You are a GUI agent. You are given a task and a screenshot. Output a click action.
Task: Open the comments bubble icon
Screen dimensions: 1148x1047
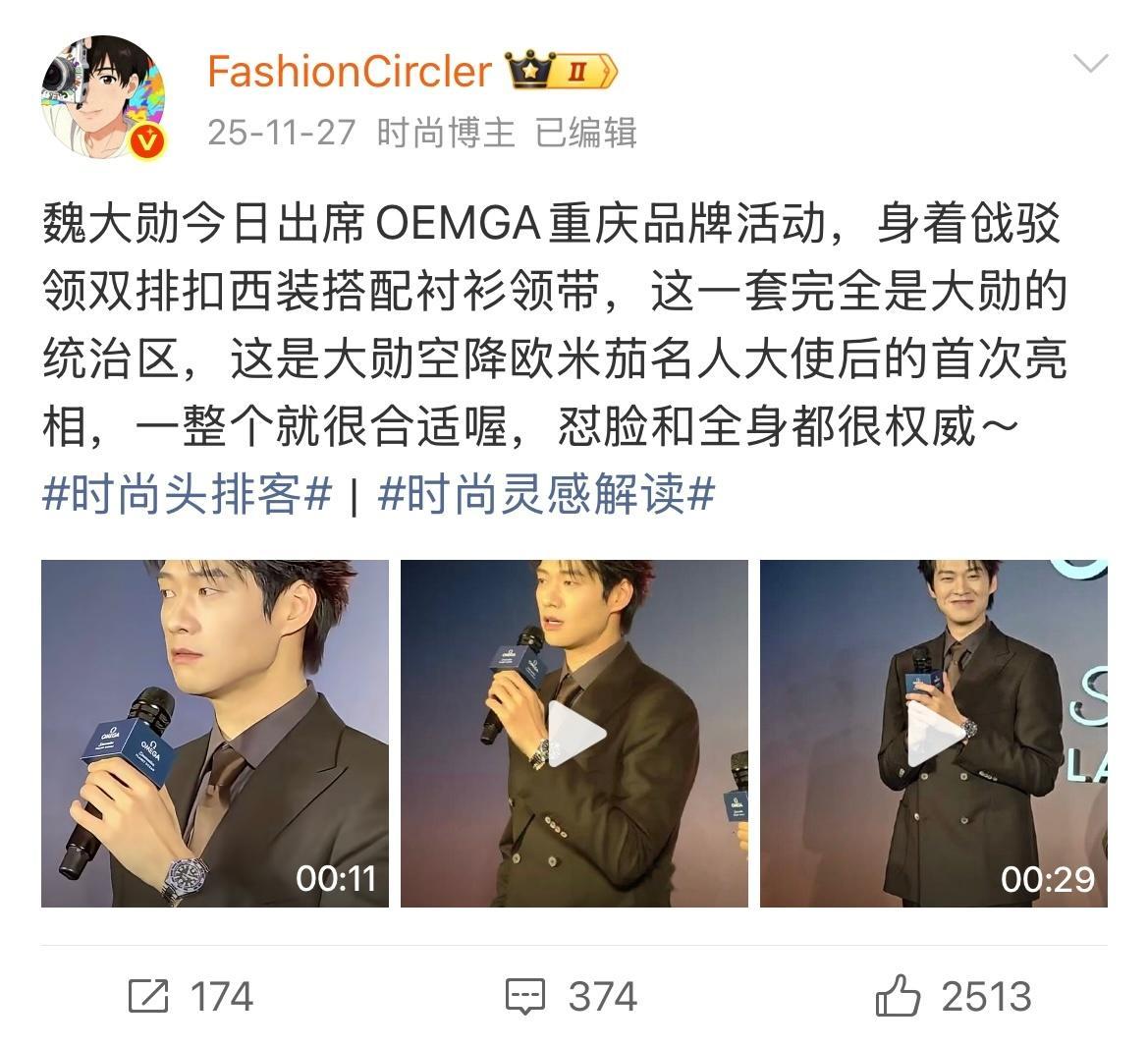click(525, 997)
